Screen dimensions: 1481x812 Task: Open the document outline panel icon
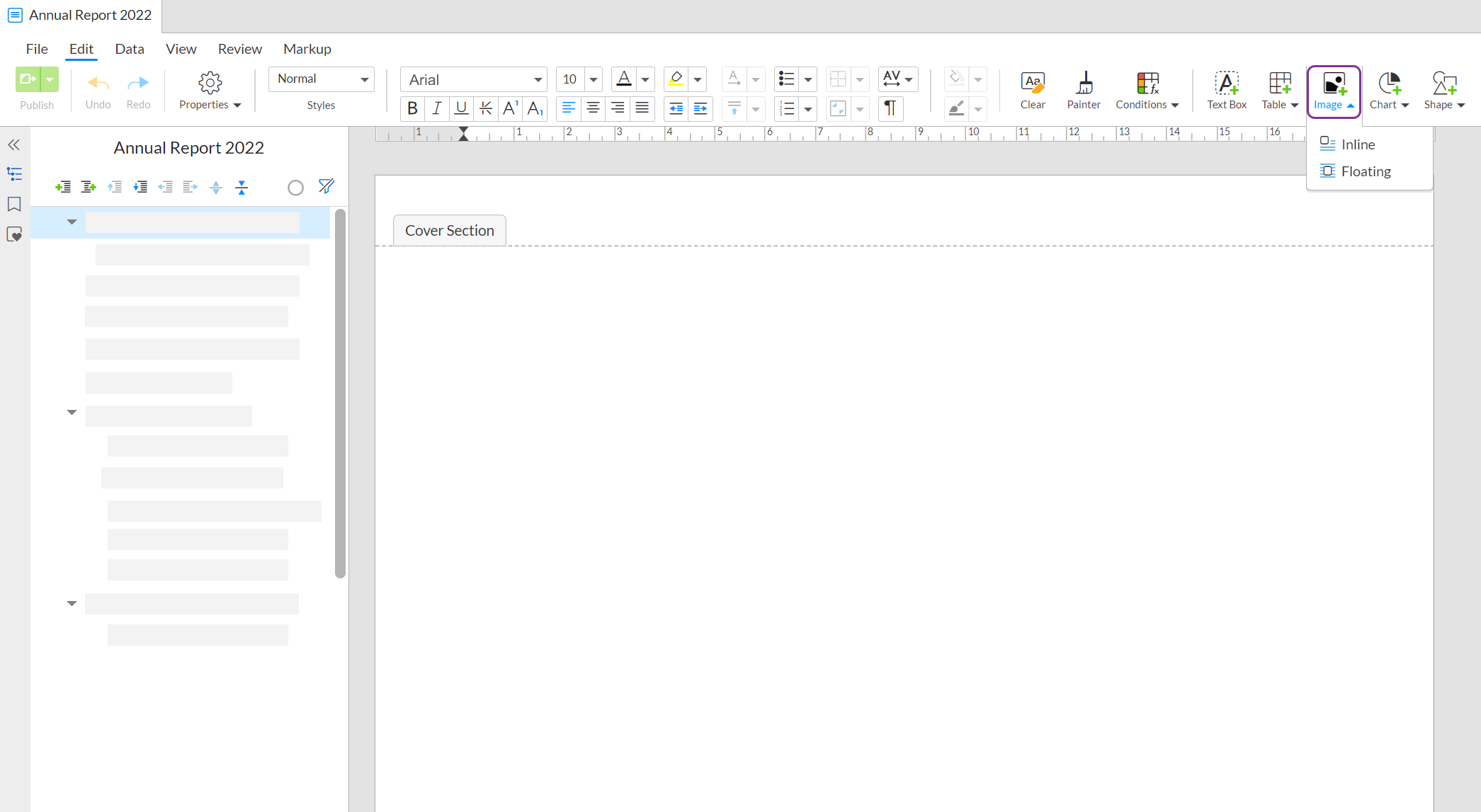[14, 173]
